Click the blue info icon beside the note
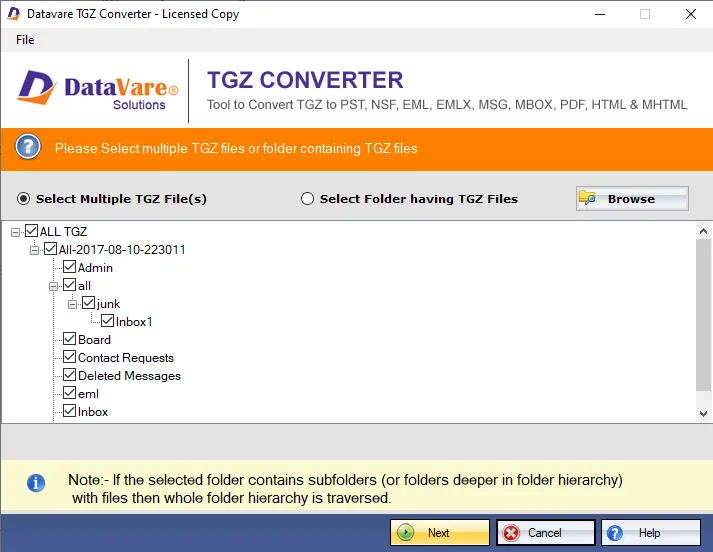Image resolution: width=713 pixels, height=552 pixels. (36, 483)
